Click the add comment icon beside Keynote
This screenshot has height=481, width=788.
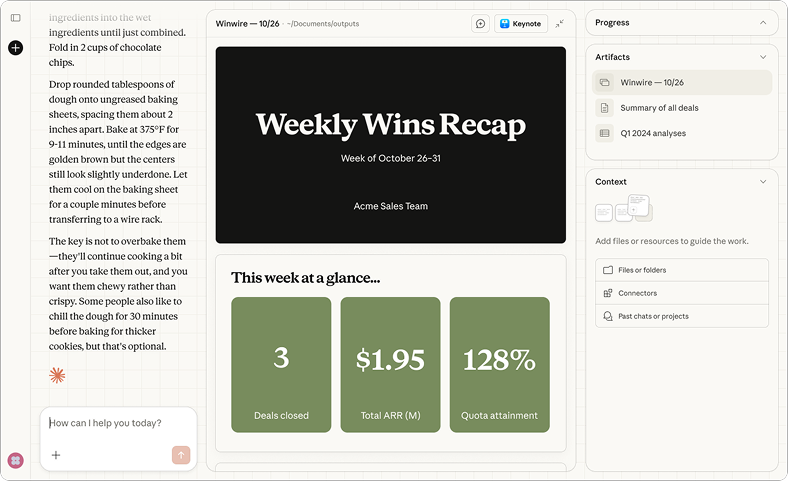pos(480,24)
